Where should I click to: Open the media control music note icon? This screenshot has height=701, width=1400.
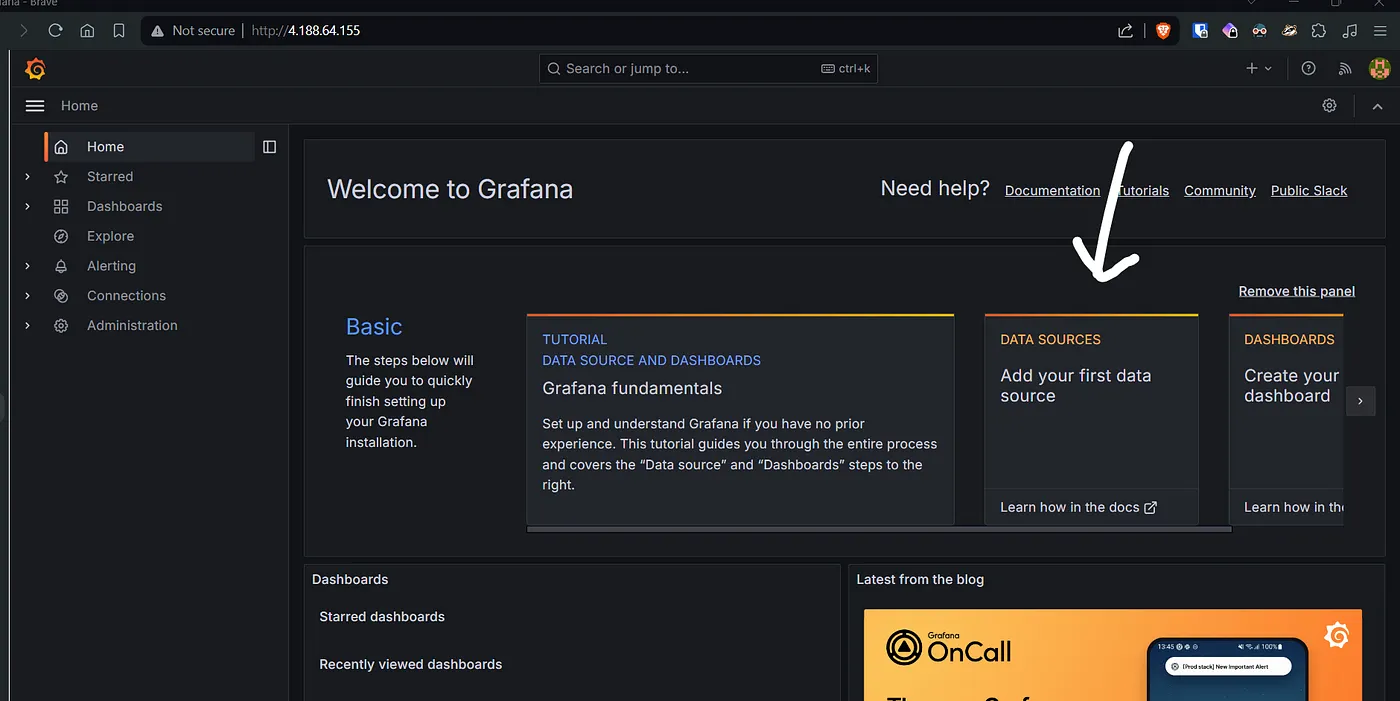1350,31
